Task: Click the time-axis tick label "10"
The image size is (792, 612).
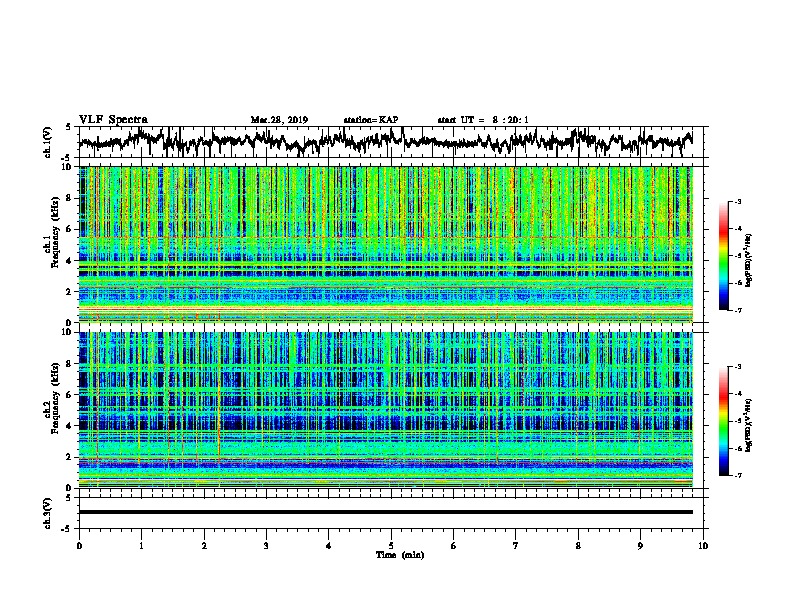Action: click(703, 546)
